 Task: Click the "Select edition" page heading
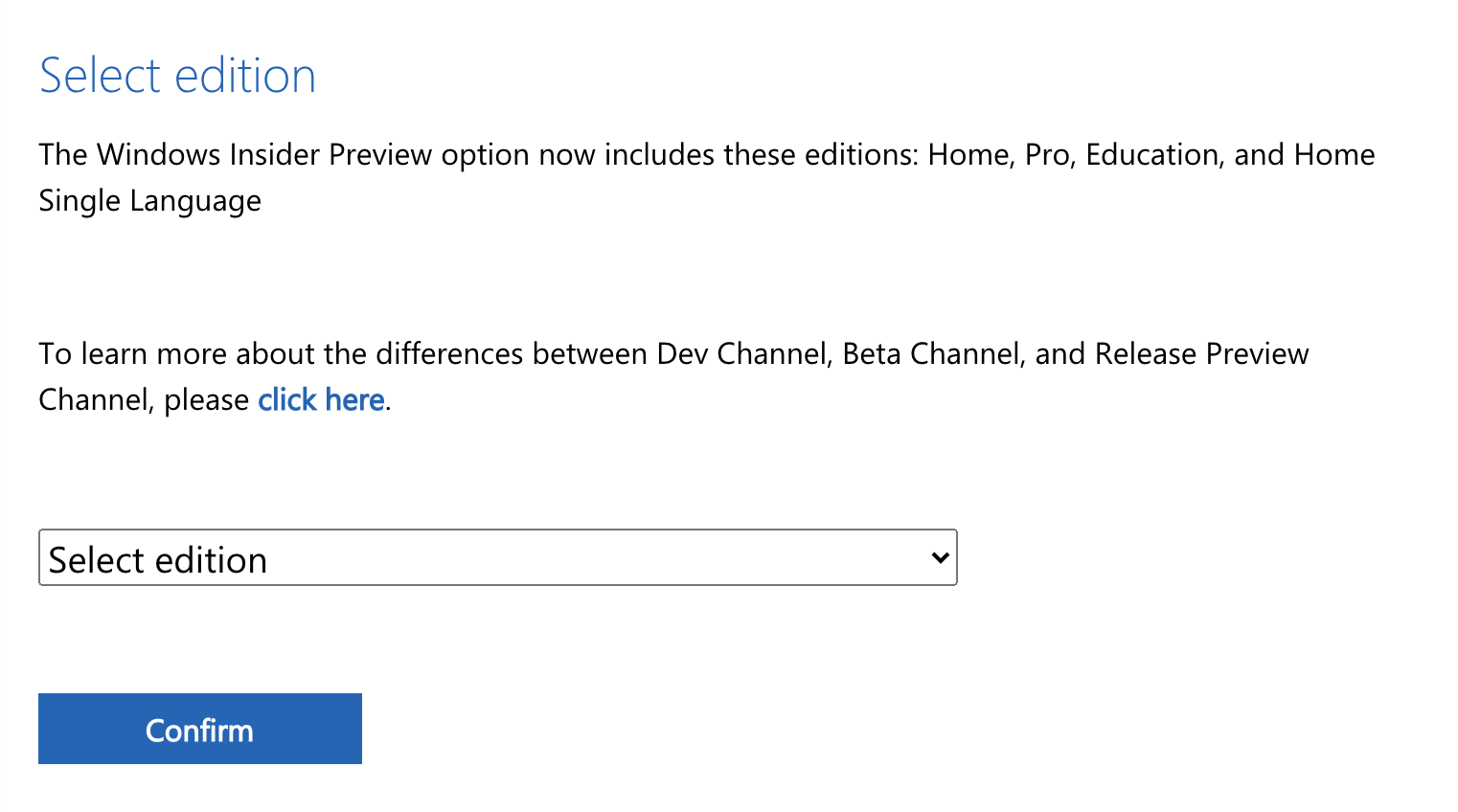click(x=177, y=76)
